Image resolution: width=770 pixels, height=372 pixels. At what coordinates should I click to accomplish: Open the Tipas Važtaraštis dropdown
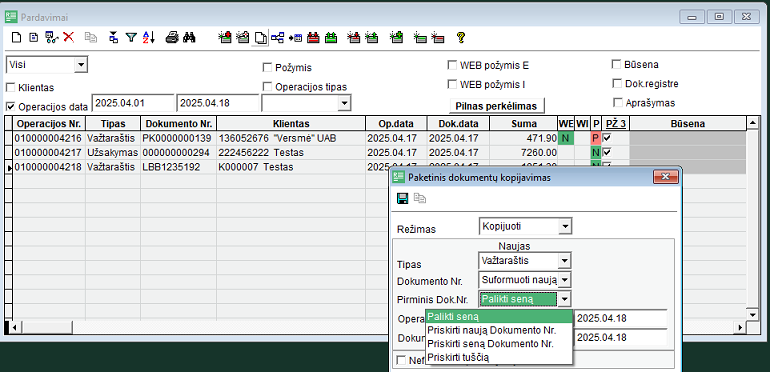point(566,260)
